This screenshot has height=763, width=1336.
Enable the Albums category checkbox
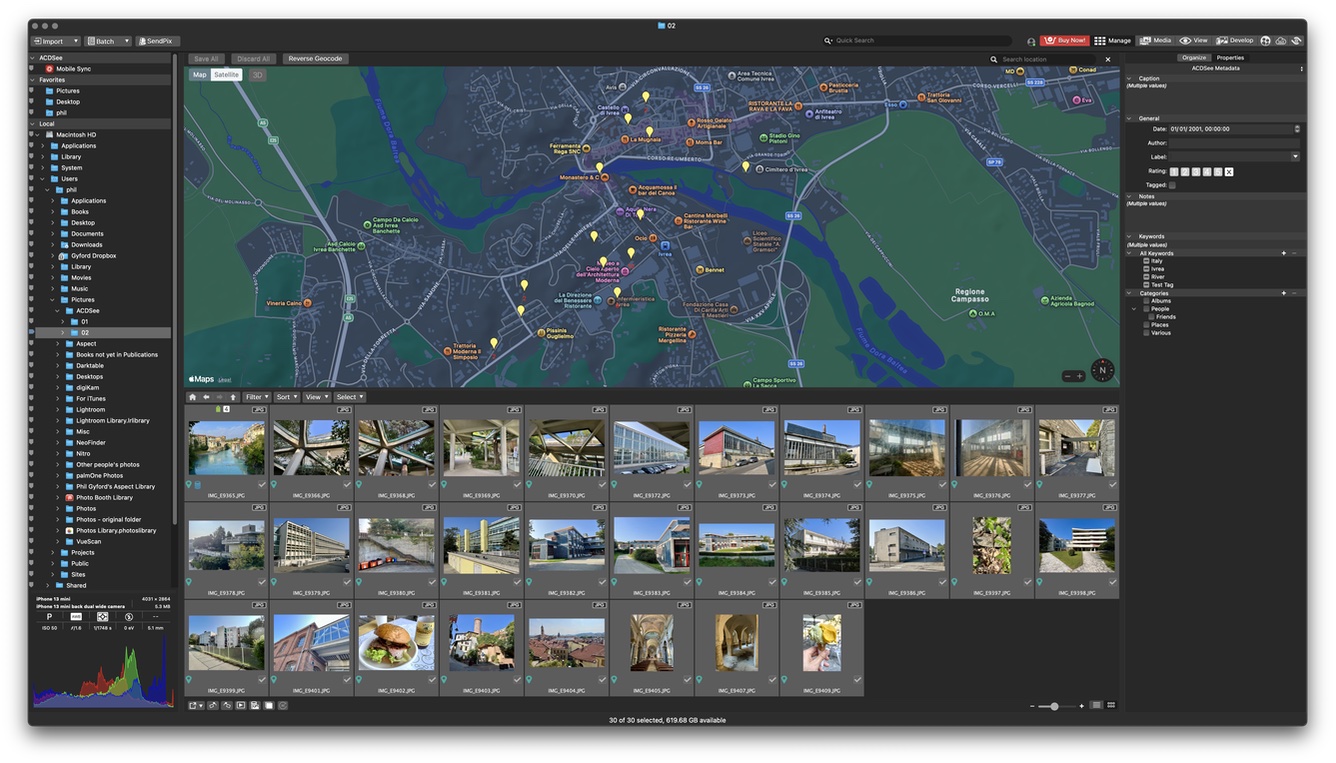tap(1146, 301)
